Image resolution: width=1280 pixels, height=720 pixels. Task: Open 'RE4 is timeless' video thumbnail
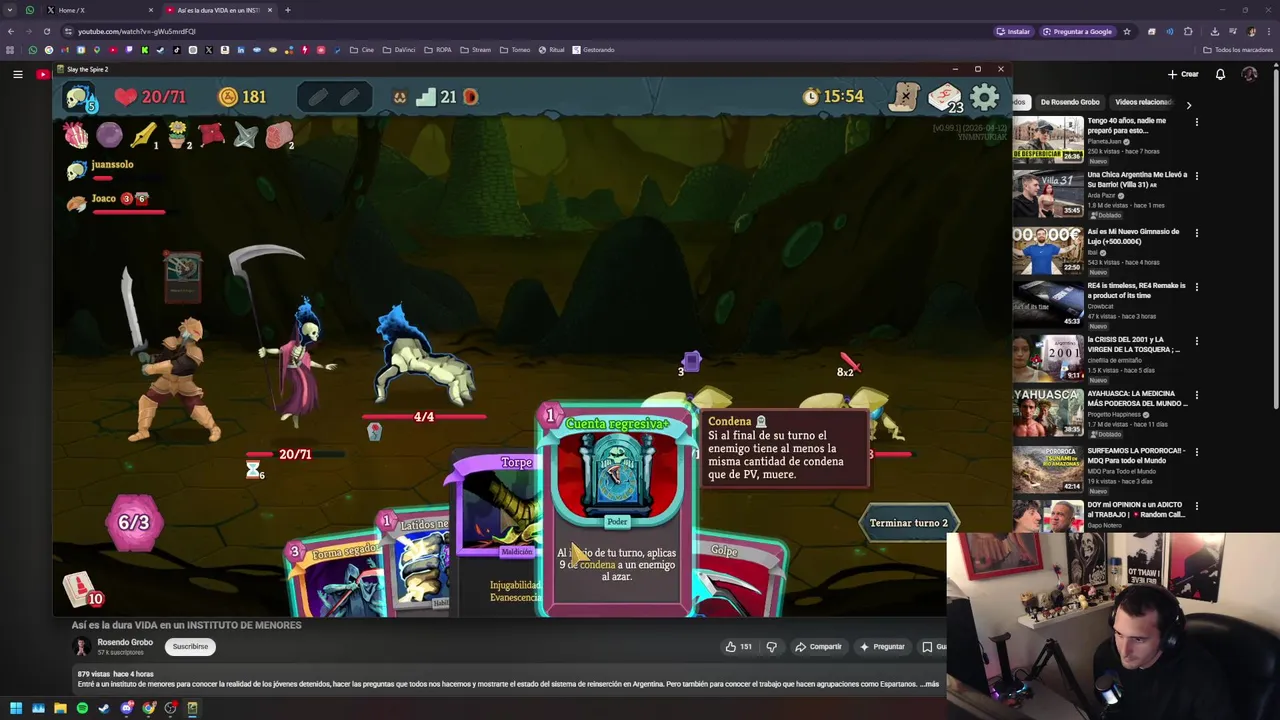[1048, 304]
